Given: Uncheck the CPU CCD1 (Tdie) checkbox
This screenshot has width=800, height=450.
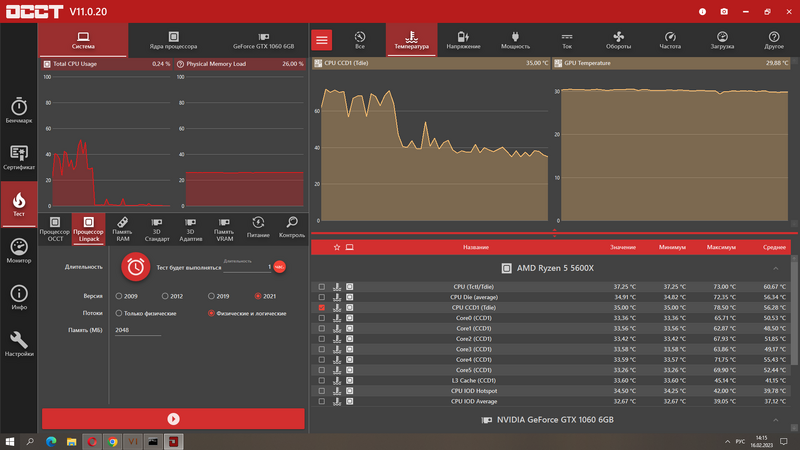Looking at the screenshot, I should pos(321,308).
